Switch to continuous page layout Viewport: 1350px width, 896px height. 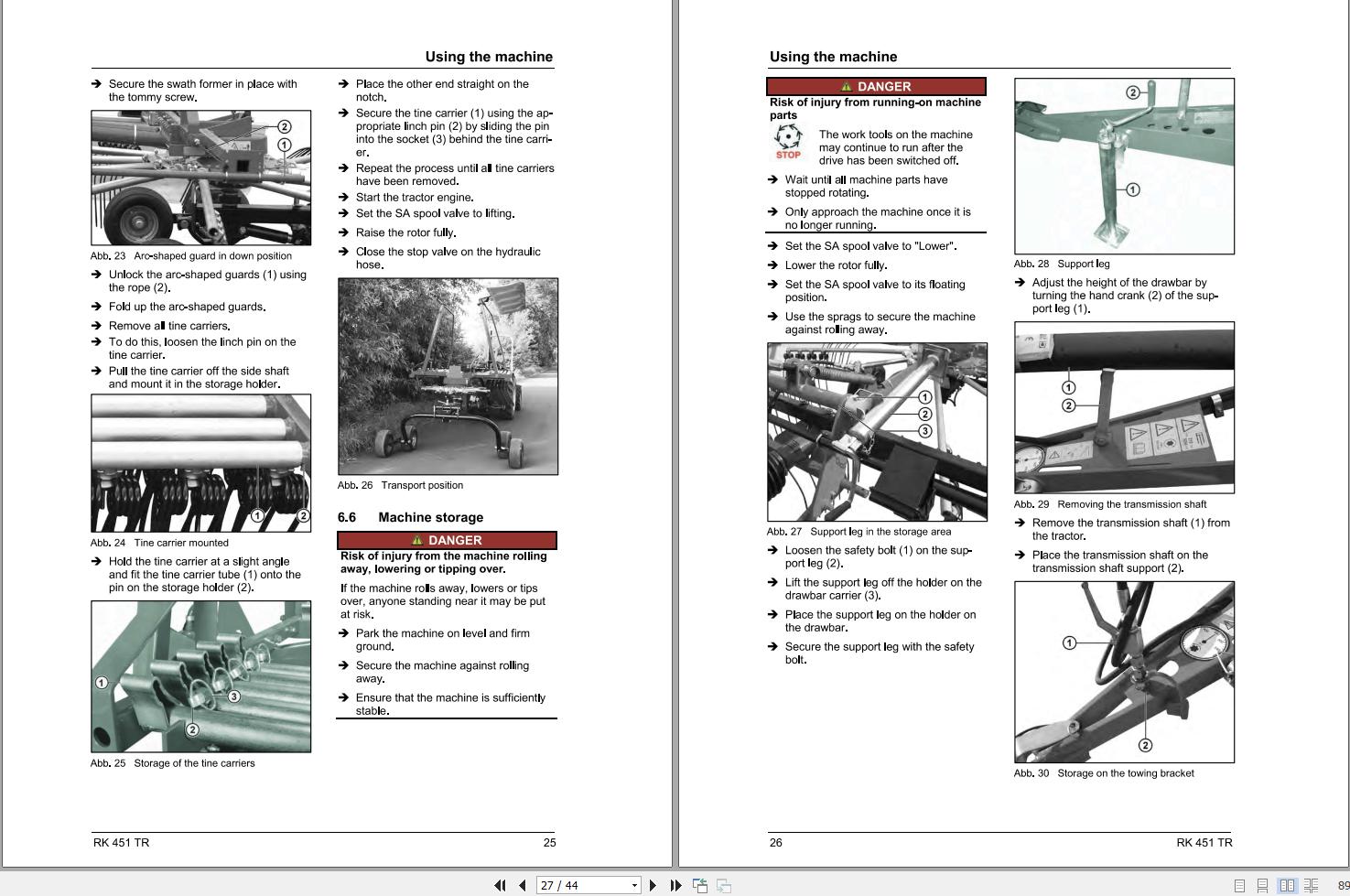[x=1262, y=886]
